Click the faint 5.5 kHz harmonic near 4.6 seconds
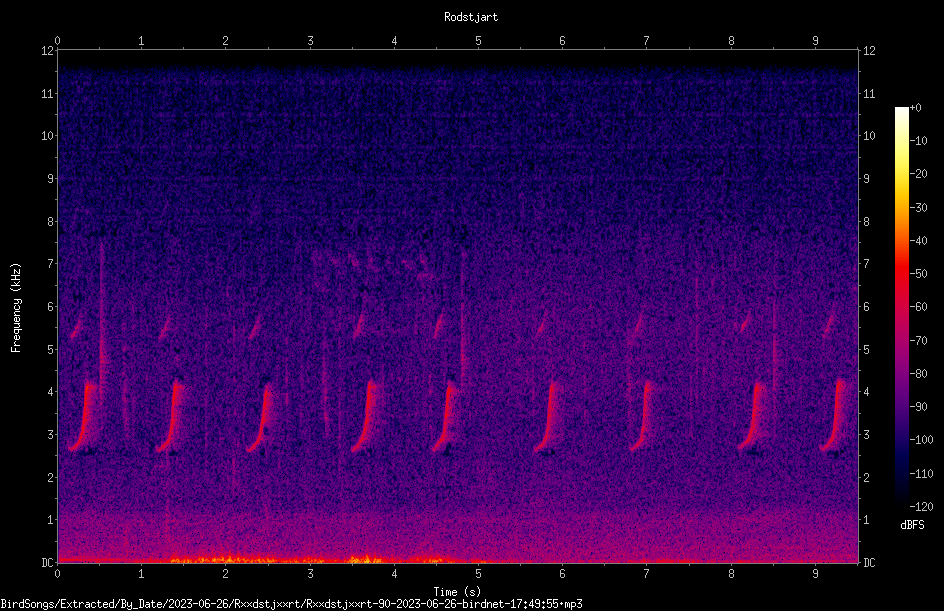This screenshot has width=944, height=611. (x=439, y=324)
